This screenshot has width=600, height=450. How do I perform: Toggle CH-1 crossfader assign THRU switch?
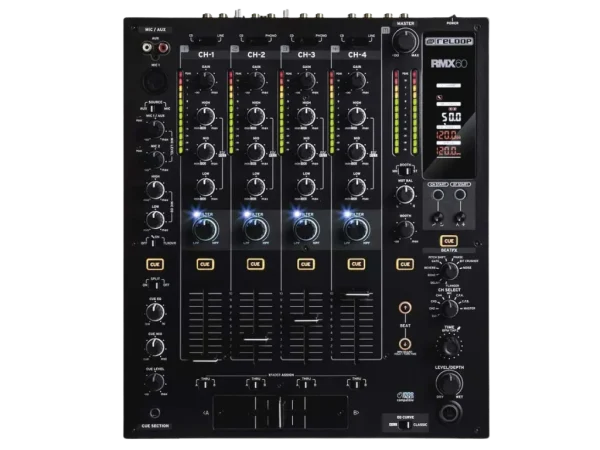point(205,384)
